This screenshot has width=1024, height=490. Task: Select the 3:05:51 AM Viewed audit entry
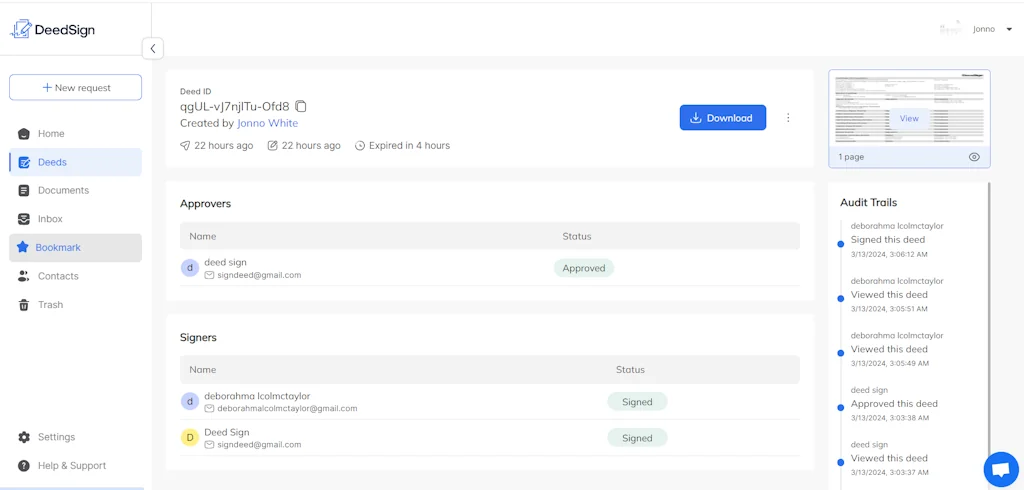(x=897, y=295)
